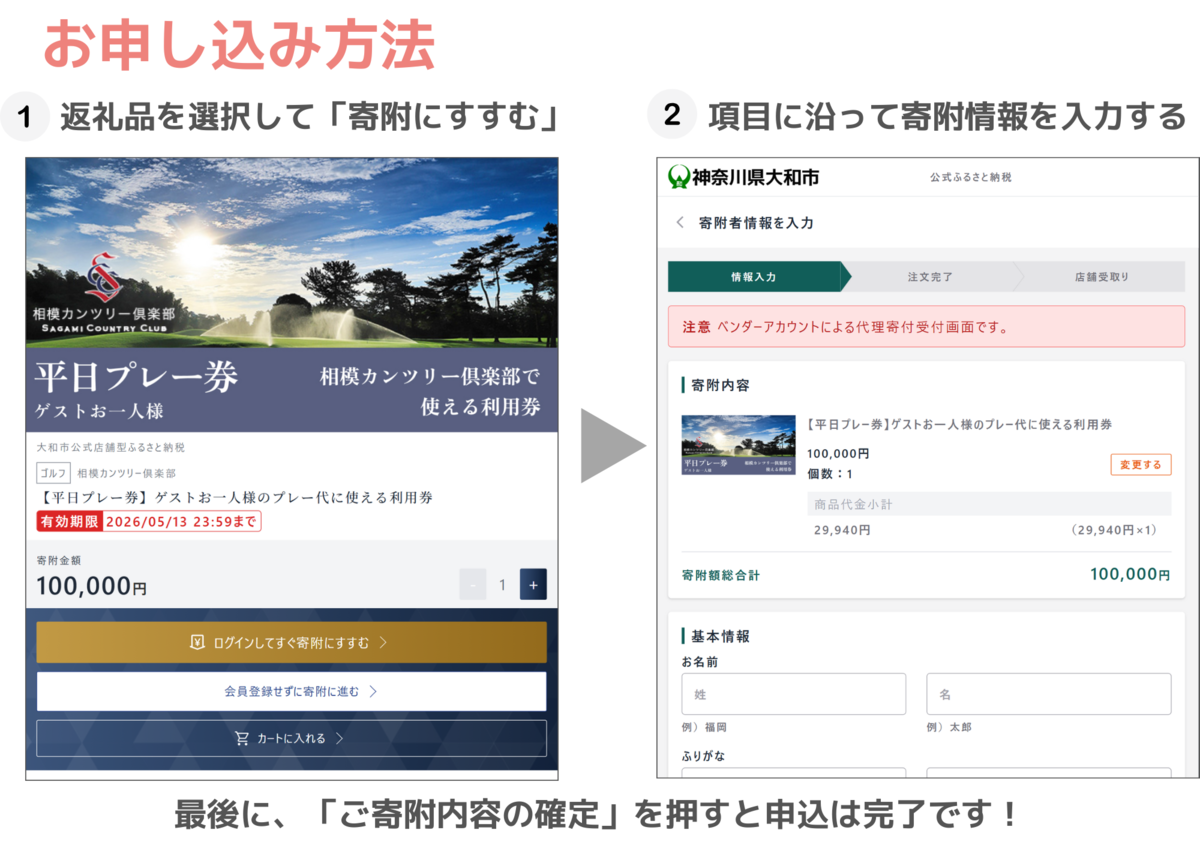Screen dimensions: 1200x848
Task: Click the 平日プレー券 thumbnail in 寄附内容
Action: [724, 445]
